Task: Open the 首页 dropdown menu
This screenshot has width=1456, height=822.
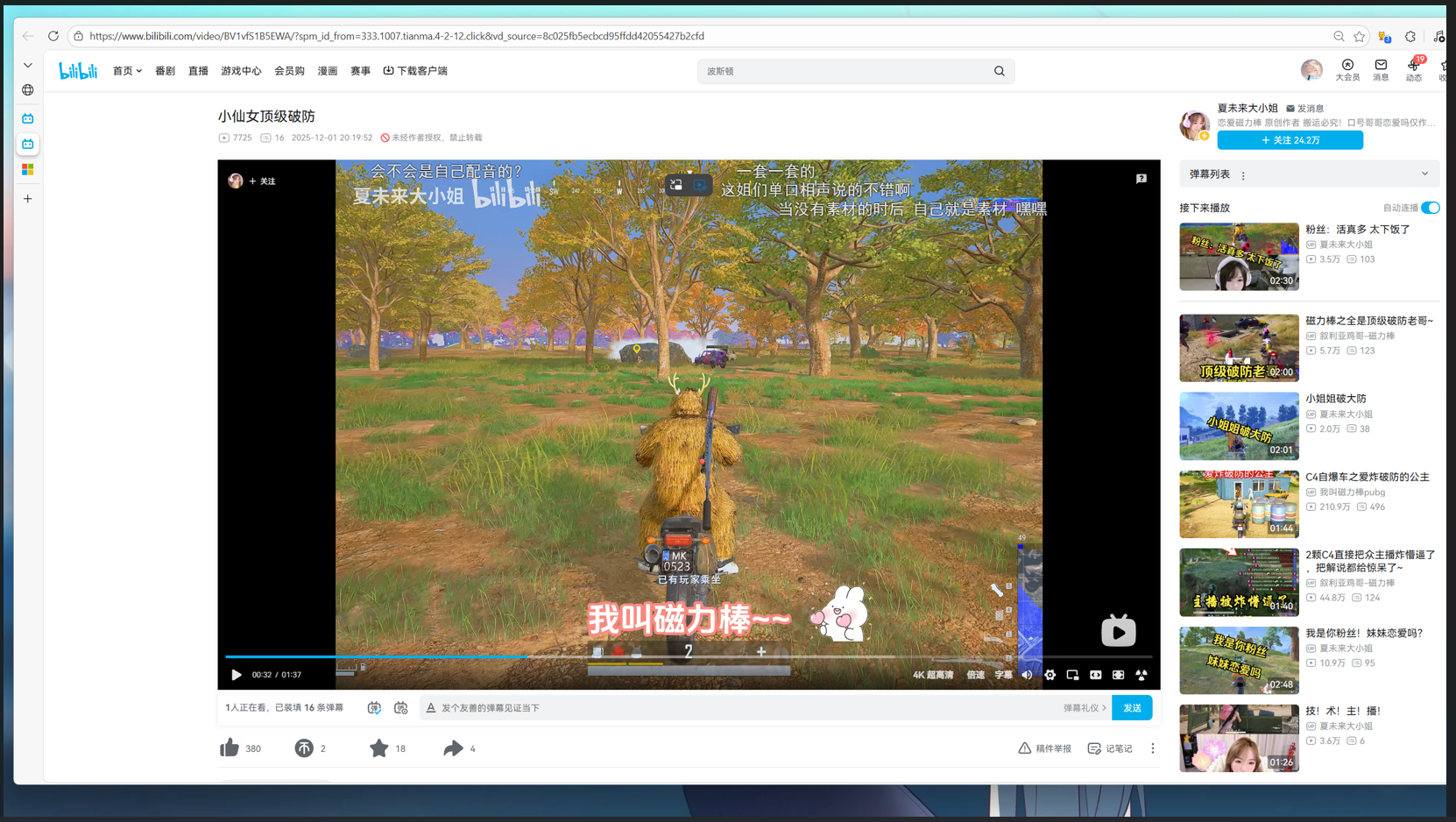Action: click(x=127, y=71)
